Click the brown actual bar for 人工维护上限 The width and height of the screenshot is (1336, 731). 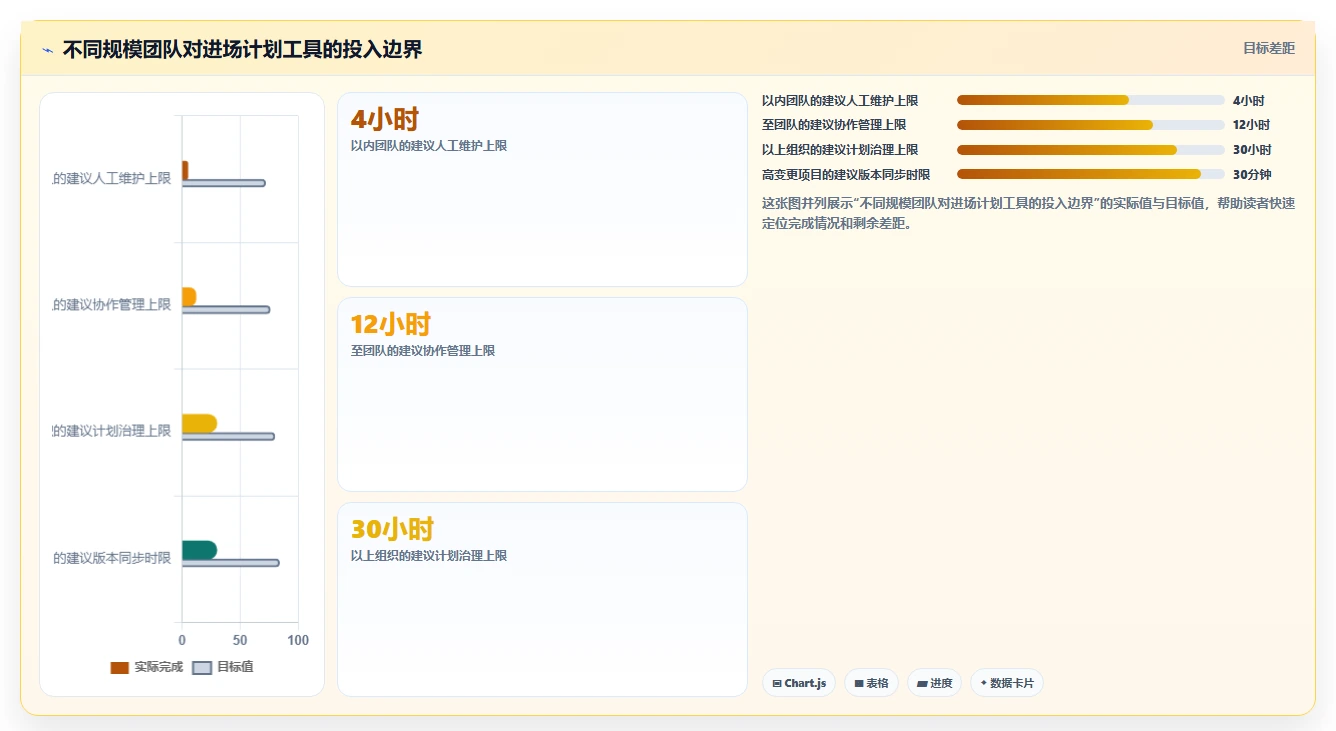tap(185, 170)
